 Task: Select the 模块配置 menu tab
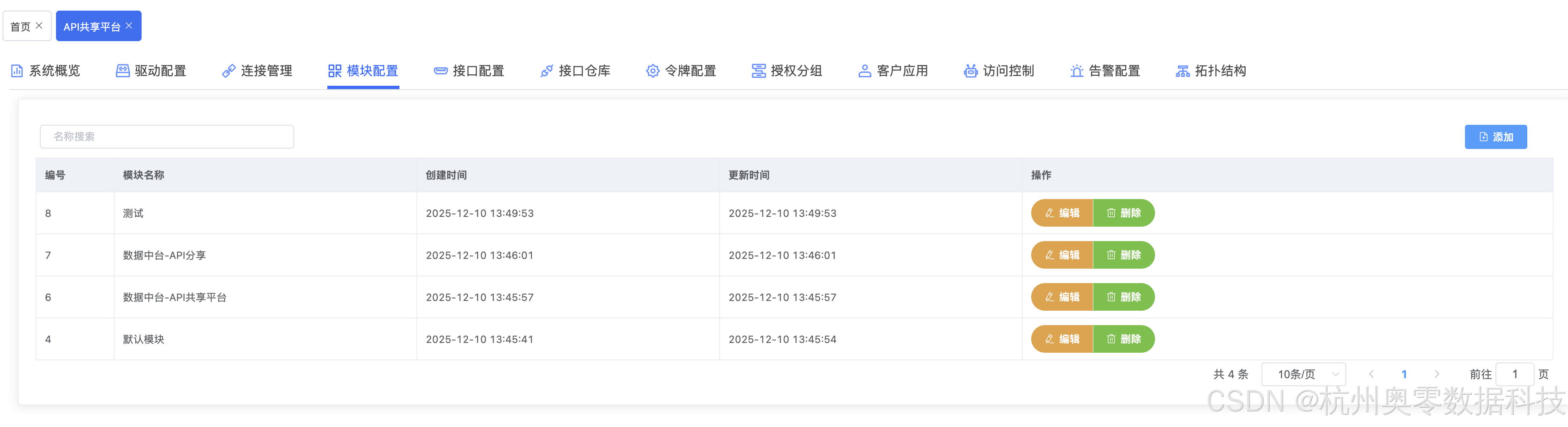click(x=363, y=70)
